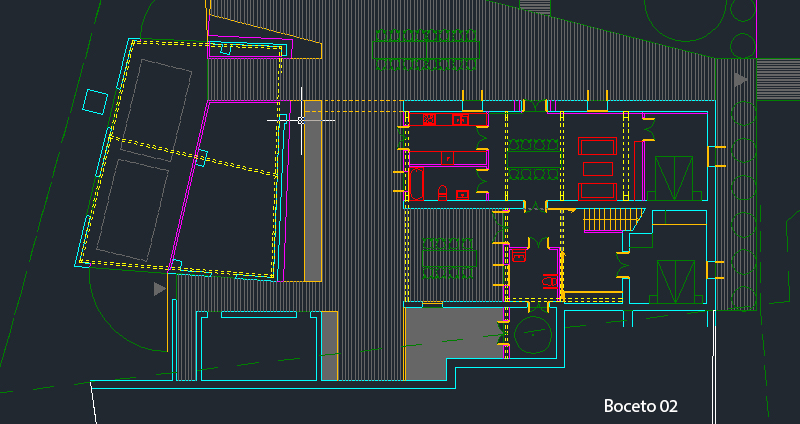Pick the small cyan square outside left building
Image resolution: width=800 pixels, height=424 pixels.
[x=95, y=101]
